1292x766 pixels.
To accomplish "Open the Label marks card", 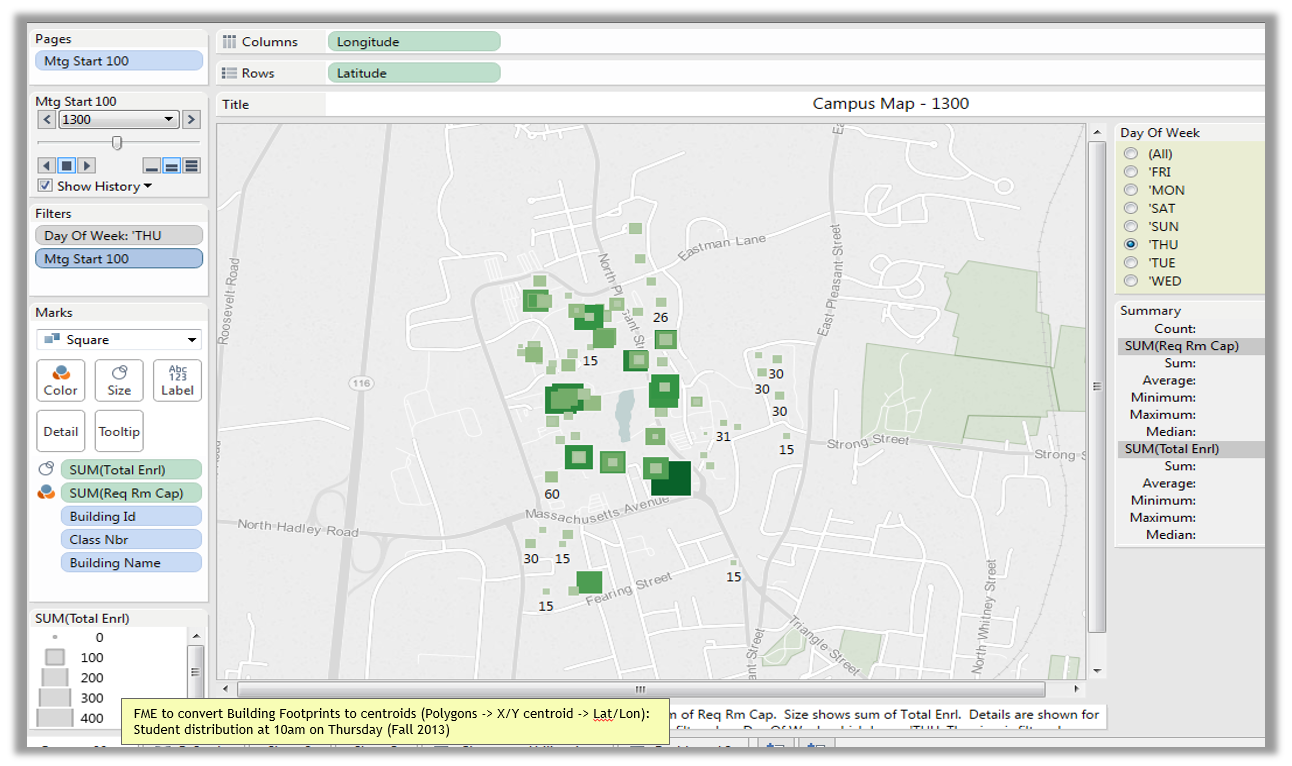I will (177, 380).
